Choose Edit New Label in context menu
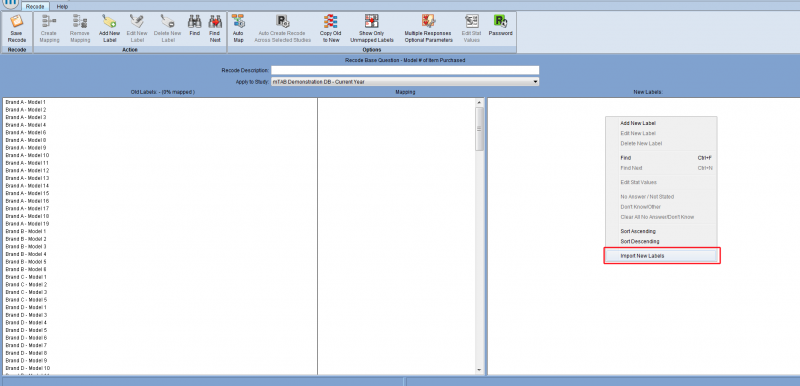Image resolution: width=800 pixels, height=386 pixels. pos(661,134)
